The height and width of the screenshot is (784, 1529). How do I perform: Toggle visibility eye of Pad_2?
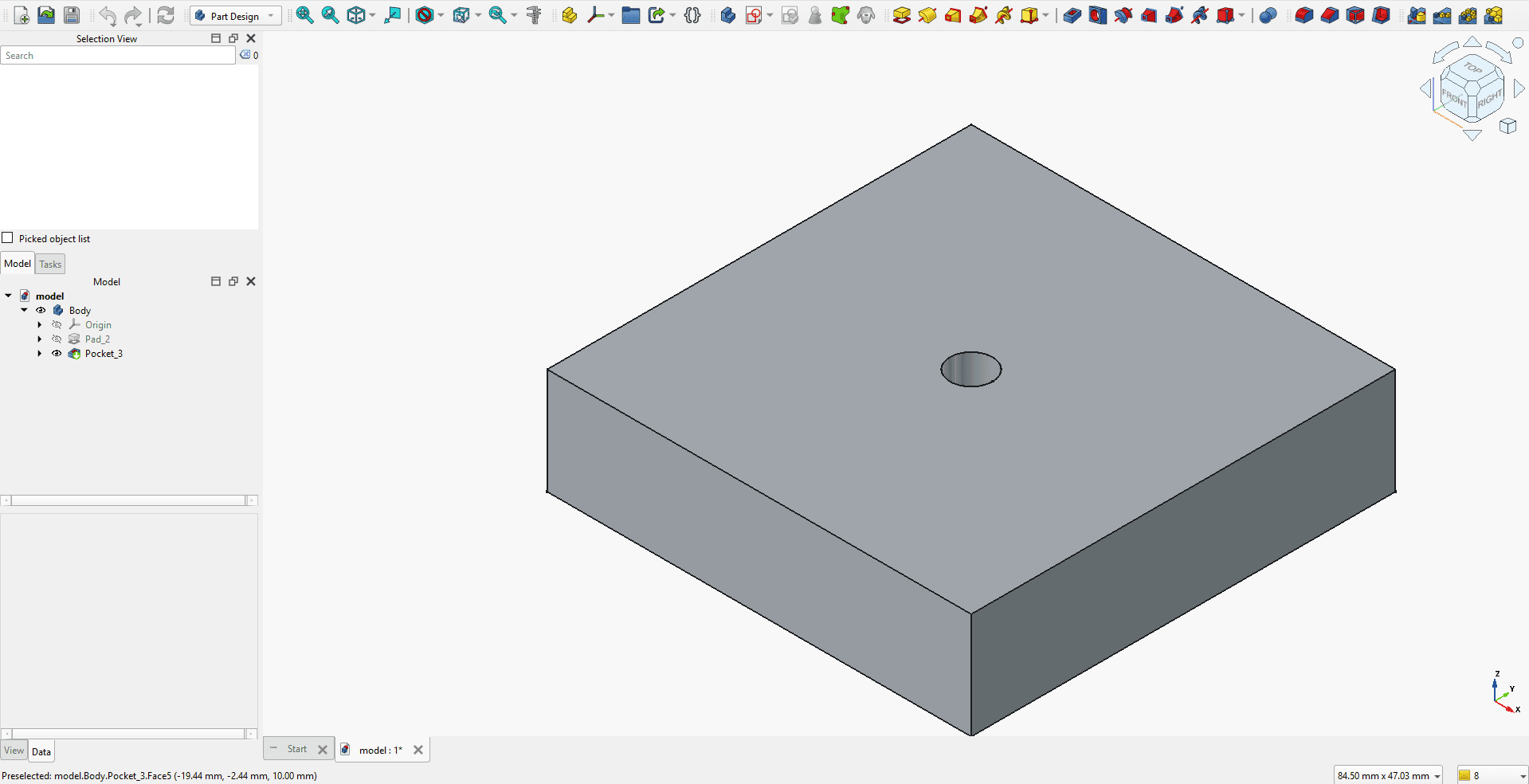click(57, 339)
